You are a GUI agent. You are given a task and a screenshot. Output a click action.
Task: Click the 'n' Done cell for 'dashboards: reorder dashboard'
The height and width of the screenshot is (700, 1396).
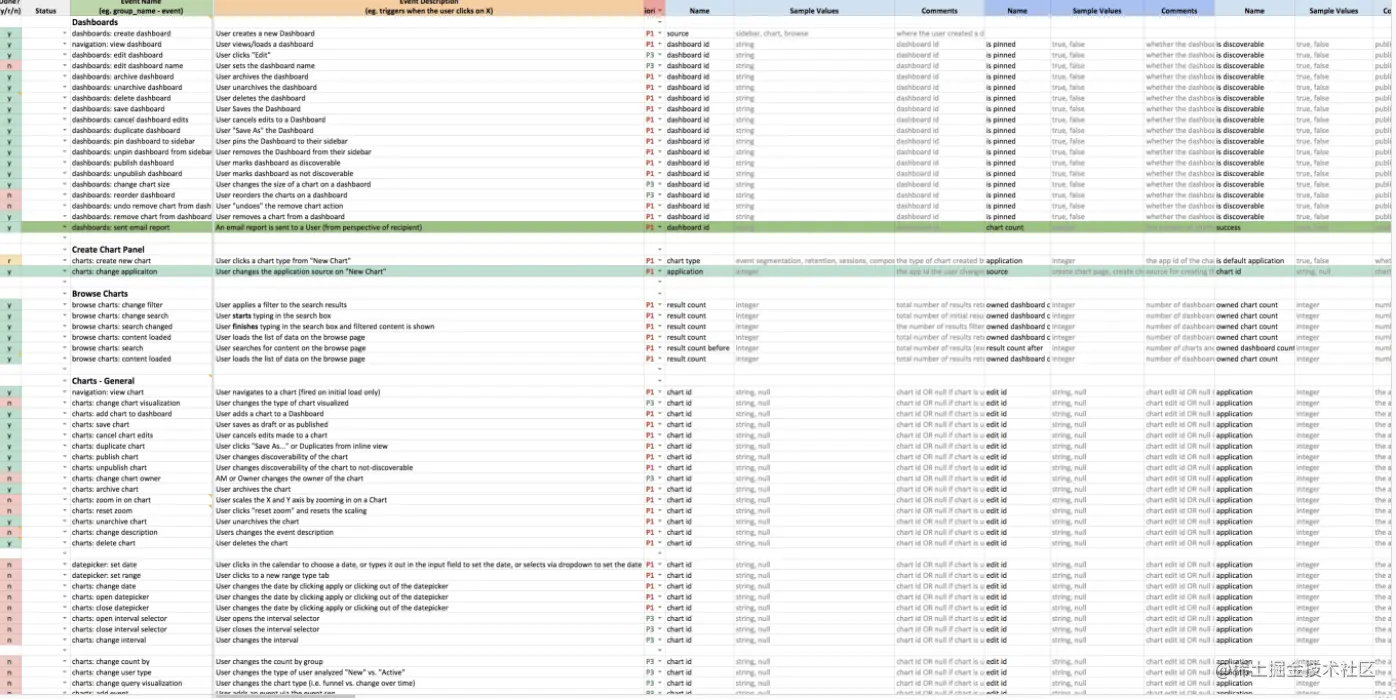10,196
